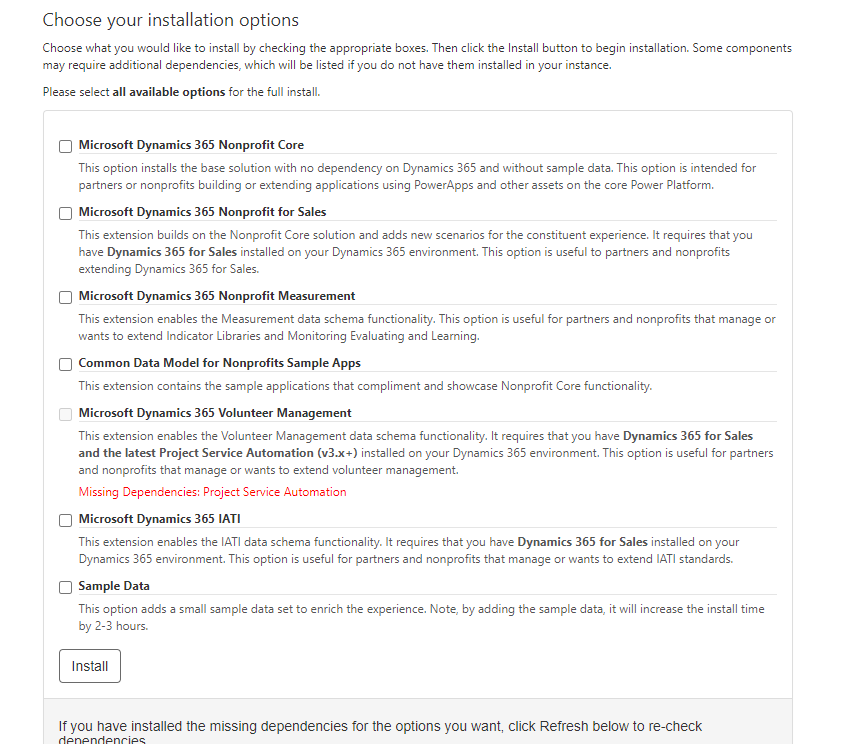Click the 'Choose your installation options' heading
This screenshot has width=855, height=744.
click(171, 20)
